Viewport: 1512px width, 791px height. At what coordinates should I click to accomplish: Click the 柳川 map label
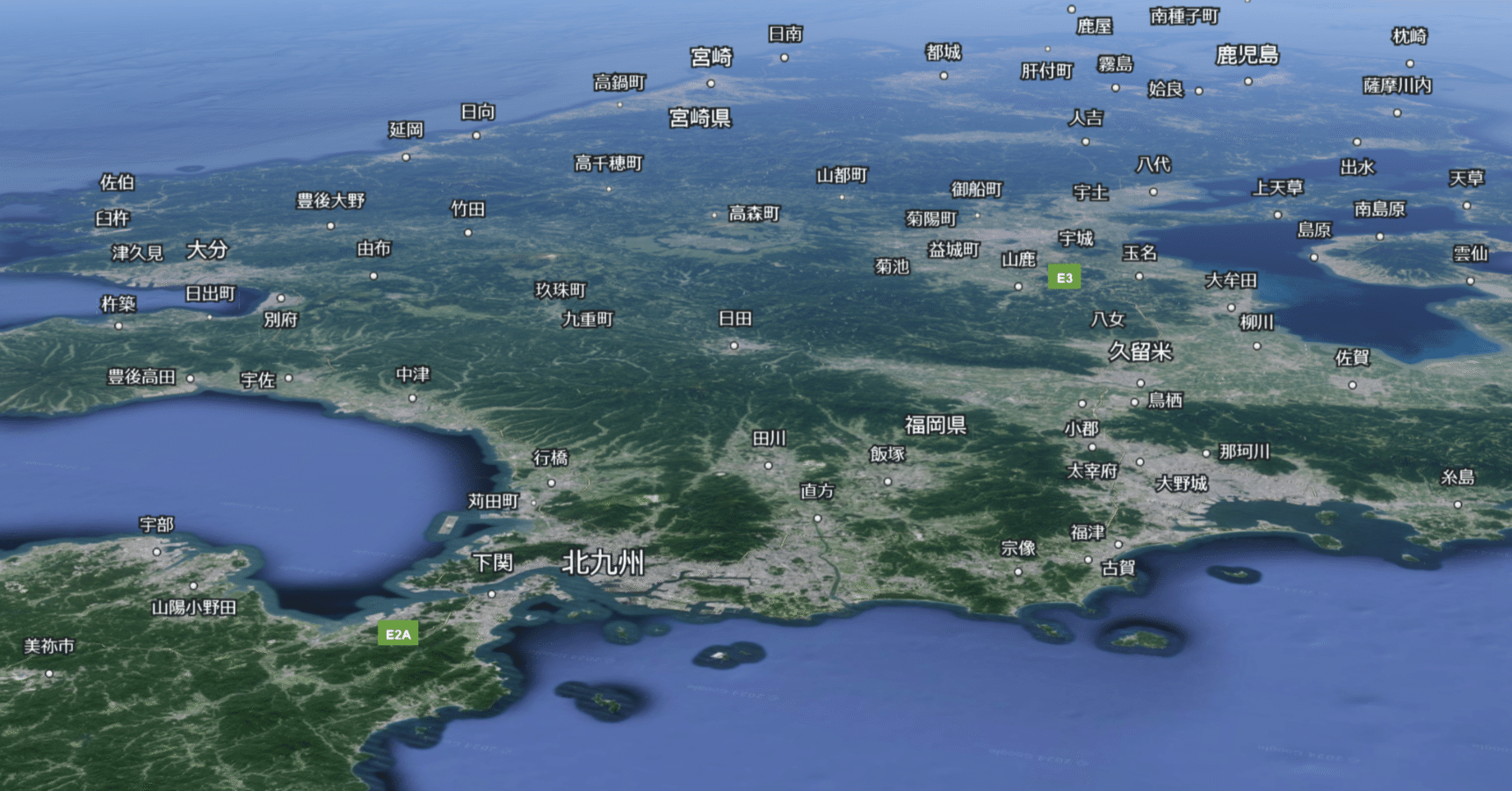pos(1256,323)
